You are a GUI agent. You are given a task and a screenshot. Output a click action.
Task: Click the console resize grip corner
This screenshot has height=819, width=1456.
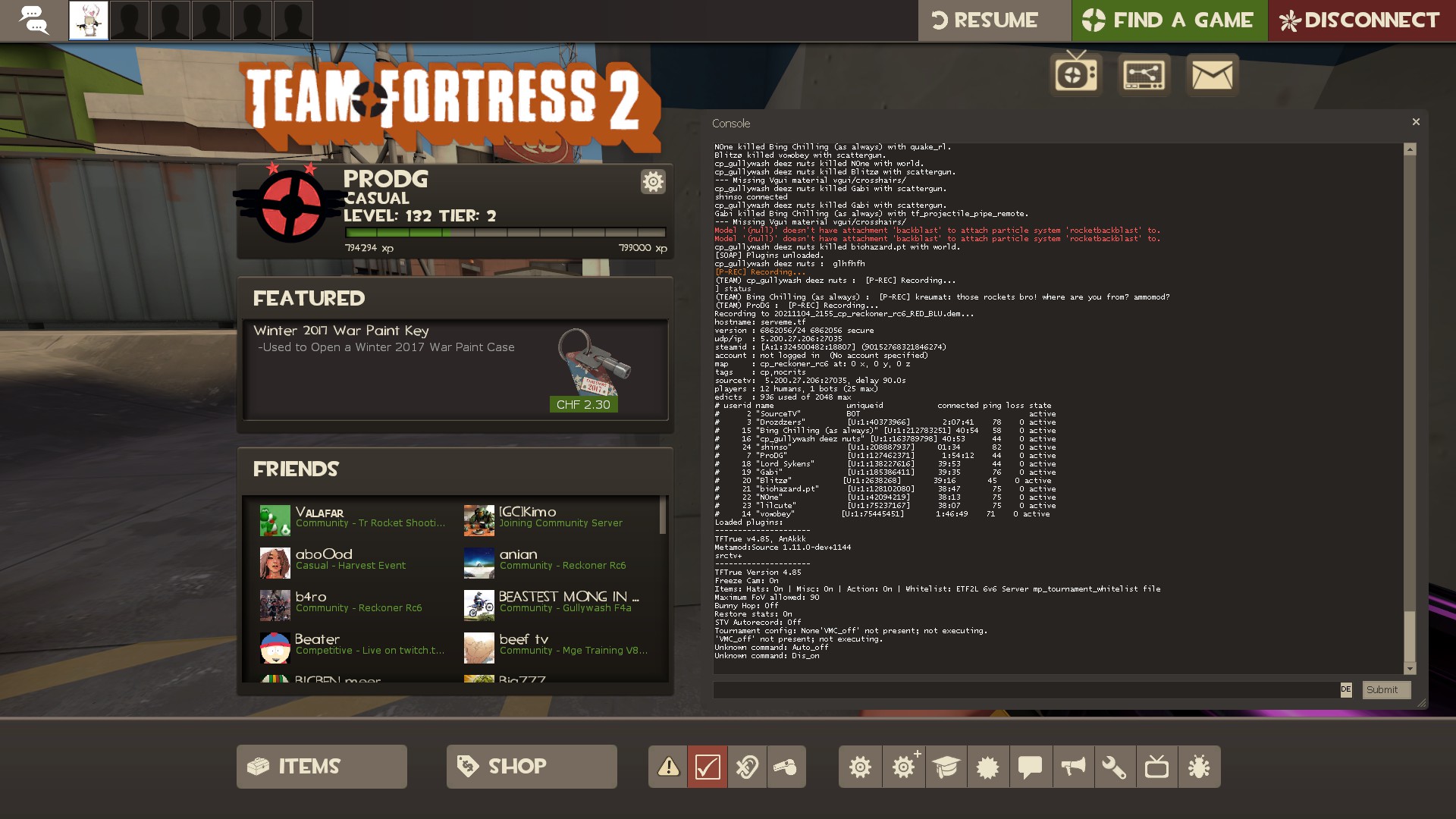point(1421,703)
